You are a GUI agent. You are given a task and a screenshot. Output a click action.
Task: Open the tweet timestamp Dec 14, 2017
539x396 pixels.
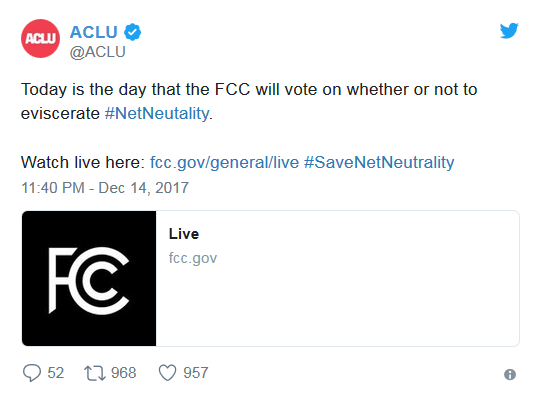105,188
